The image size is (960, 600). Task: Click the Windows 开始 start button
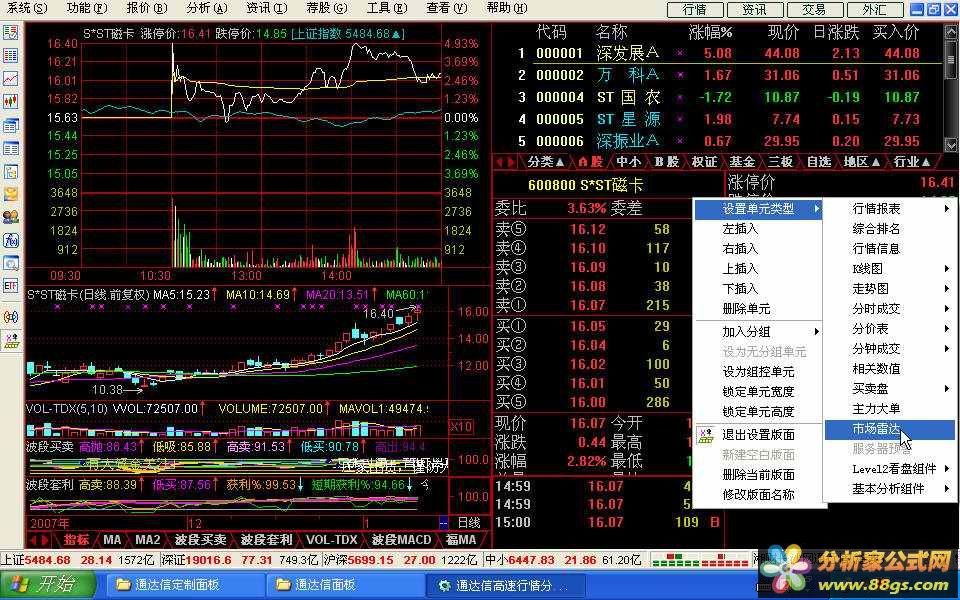coord(47,584)
